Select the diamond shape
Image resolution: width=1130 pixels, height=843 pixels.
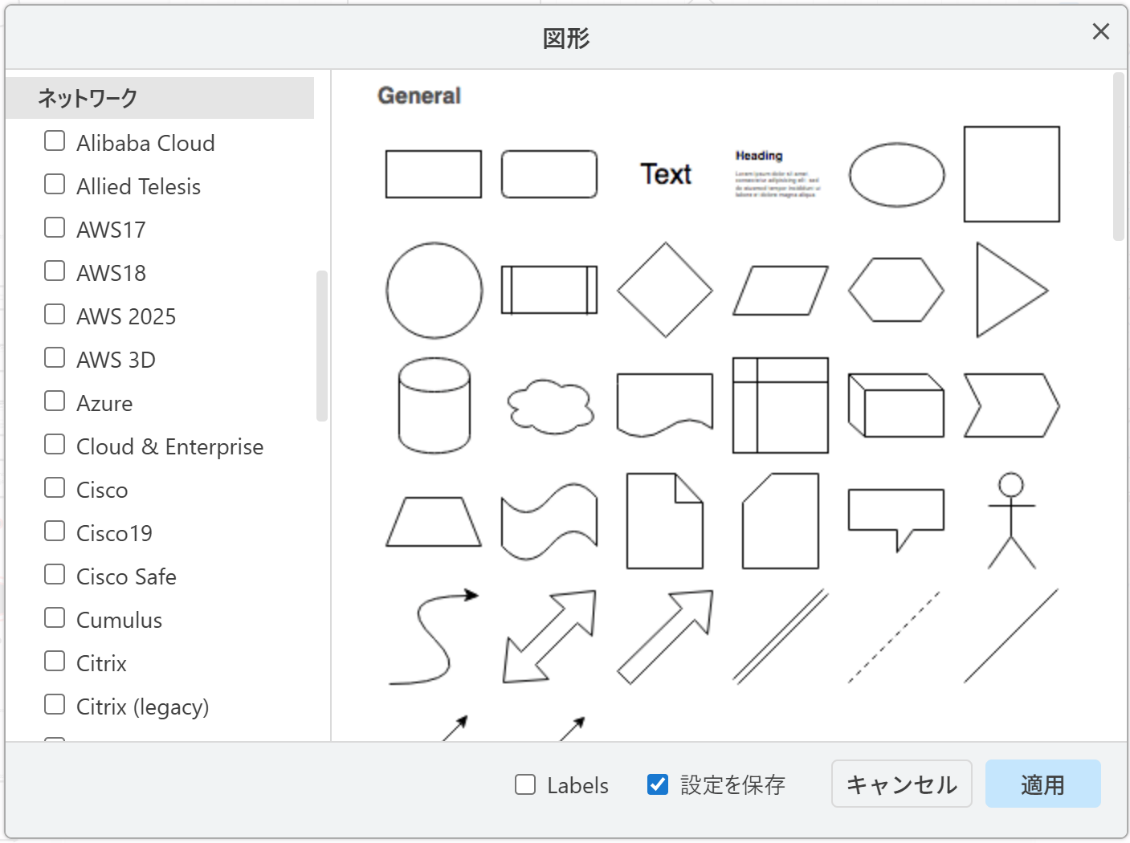[x=664, y=289]
